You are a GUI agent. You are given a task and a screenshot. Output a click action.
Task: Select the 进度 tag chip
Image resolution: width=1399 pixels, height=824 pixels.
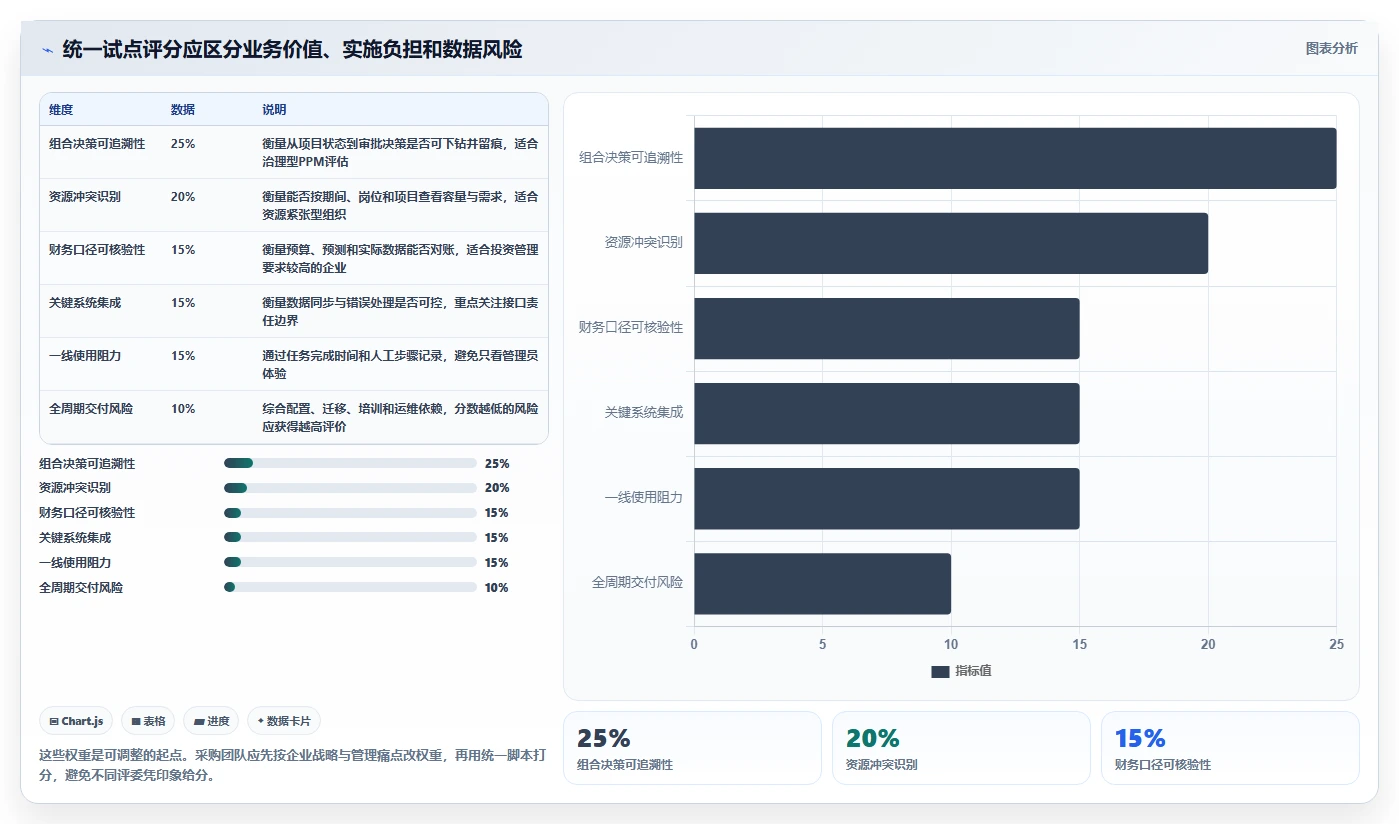(211, 721)
